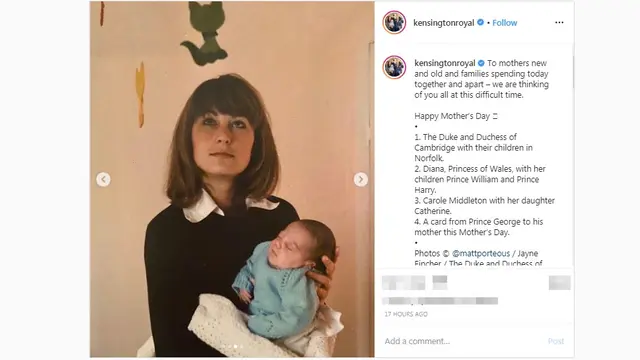
Task: Click the photo of the woman holding the baby
Action: coord(232,179)
